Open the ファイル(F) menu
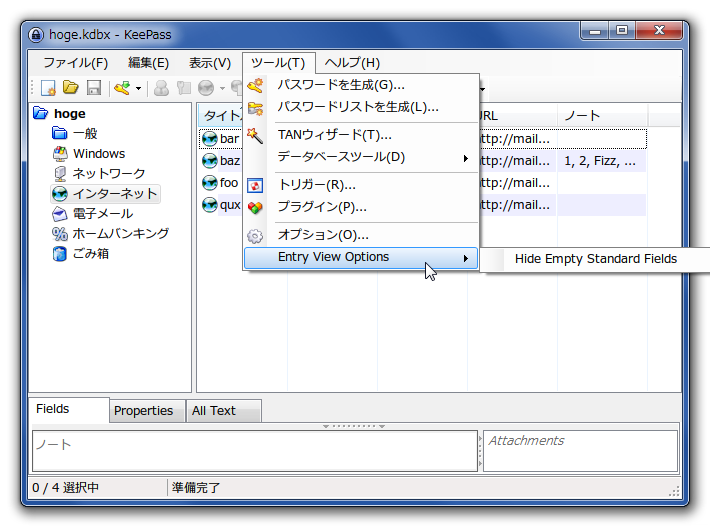 pyautogui.click(x=76, y=63)
